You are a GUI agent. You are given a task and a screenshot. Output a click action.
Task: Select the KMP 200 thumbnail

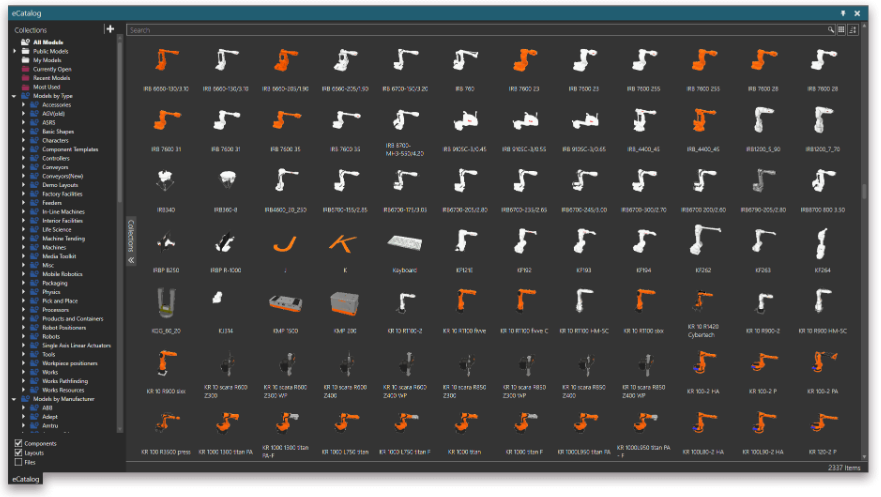(x=345, y=303)
